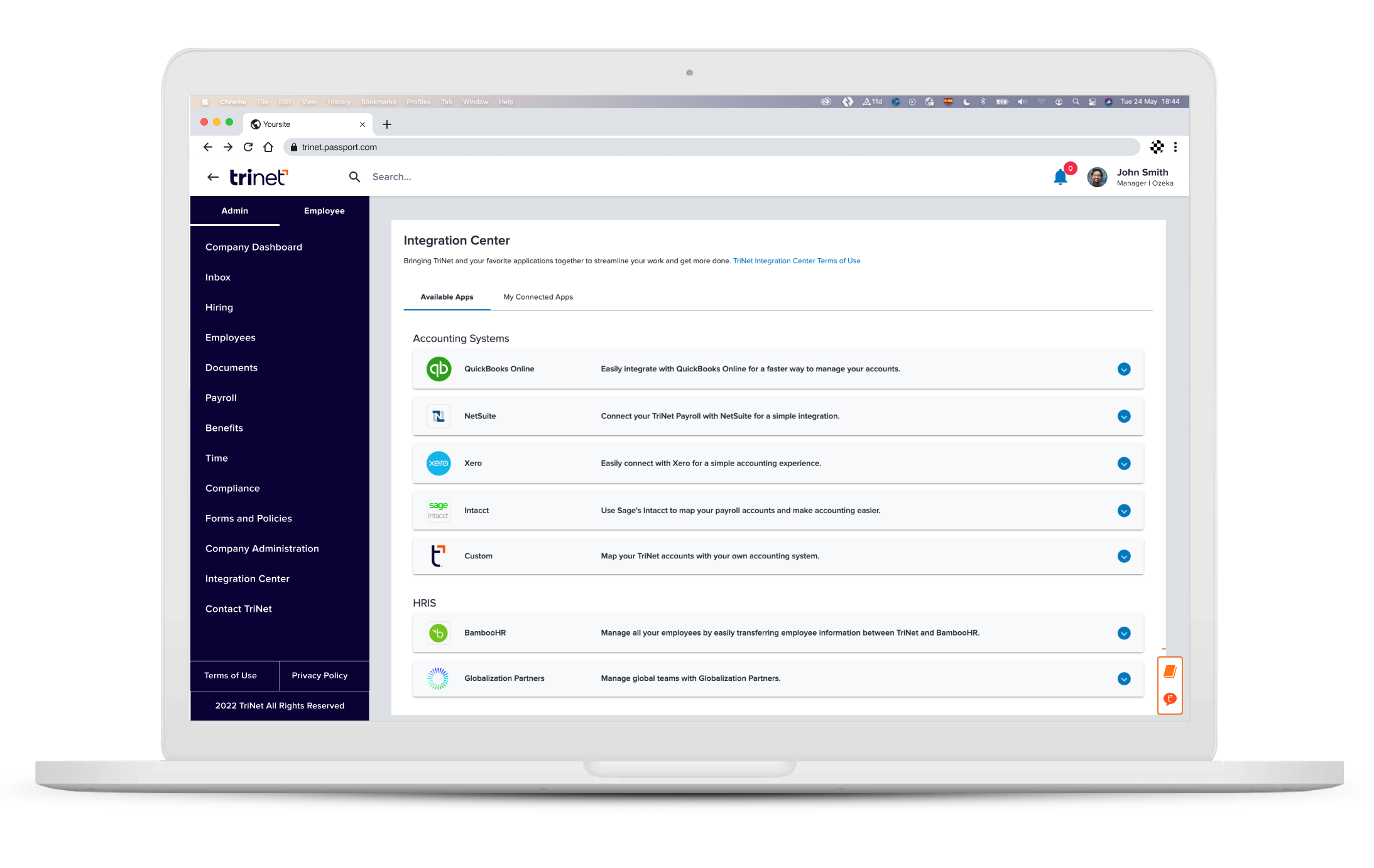Image resolution: width=1374 pixels, height=868 pixels.
Task: Expand the Xero integration details
Action: point(1124,464)
